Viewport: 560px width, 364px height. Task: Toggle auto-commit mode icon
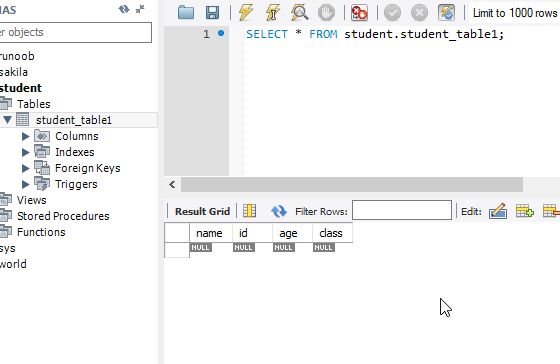point(446,13)
